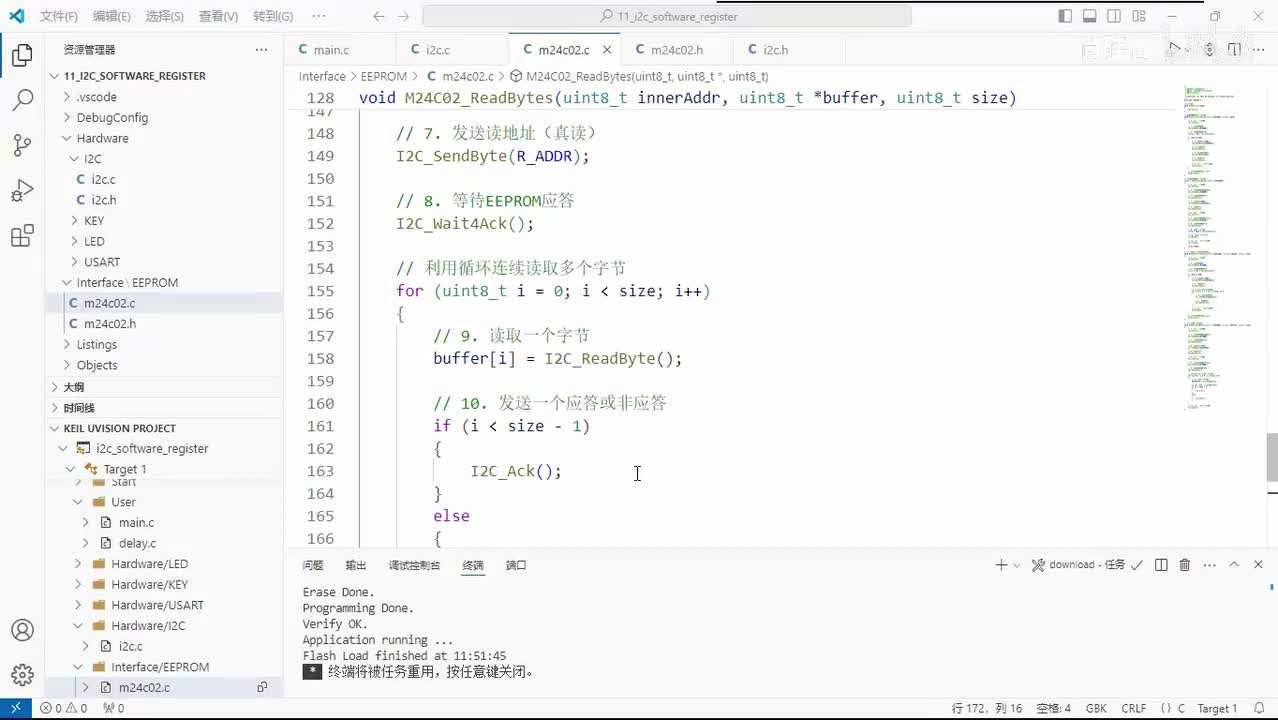Viewport: 1278px width, 720px height.
Task: Switch to m24c02.h editor tab
Action: [676, 49]
